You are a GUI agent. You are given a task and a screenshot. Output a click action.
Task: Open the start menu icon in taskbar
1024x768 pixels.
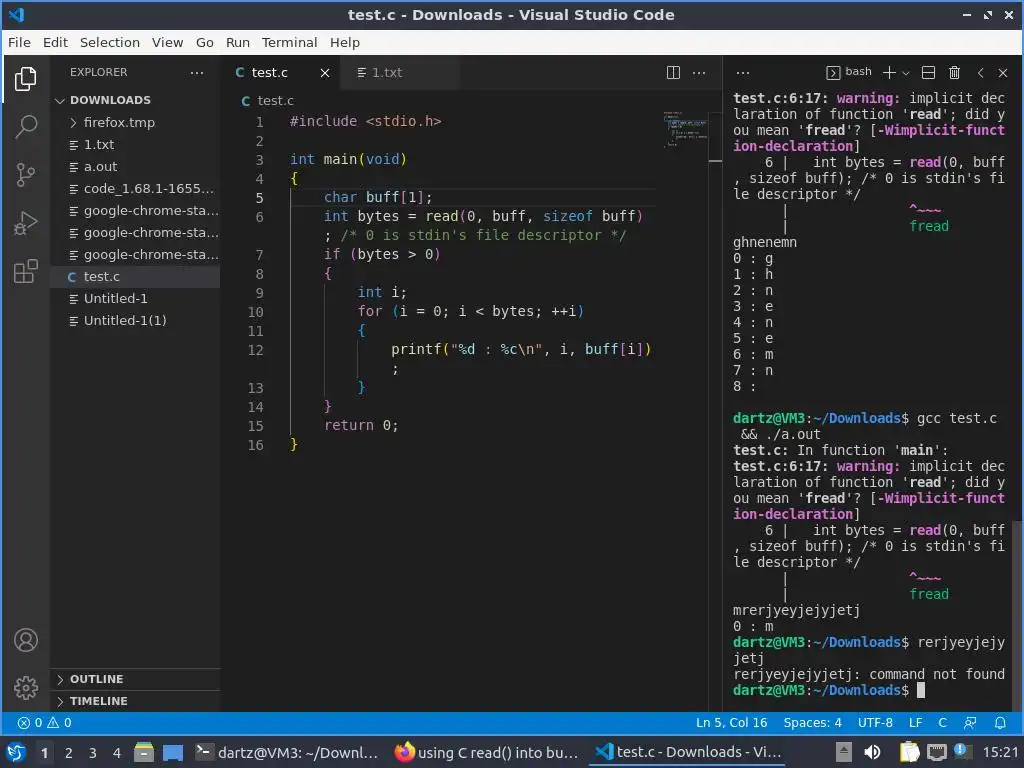[16, 752]
